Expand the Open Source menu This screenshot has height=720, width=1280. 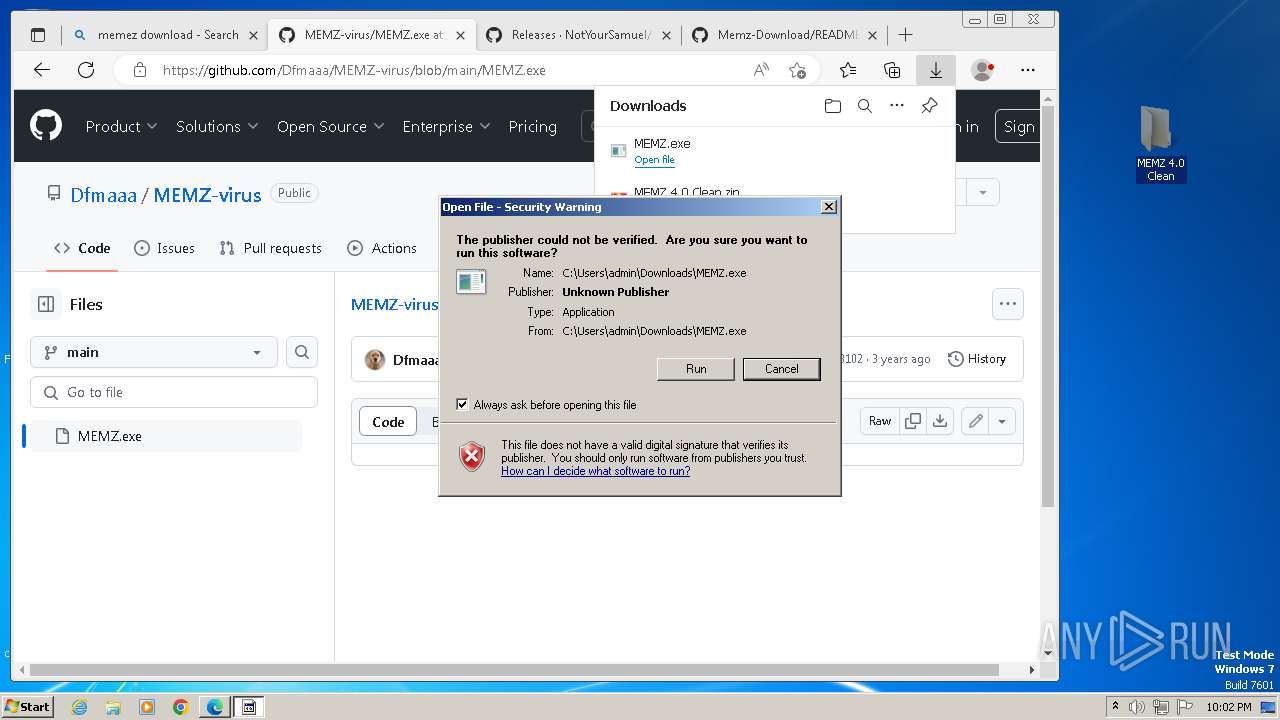[331, 127]
